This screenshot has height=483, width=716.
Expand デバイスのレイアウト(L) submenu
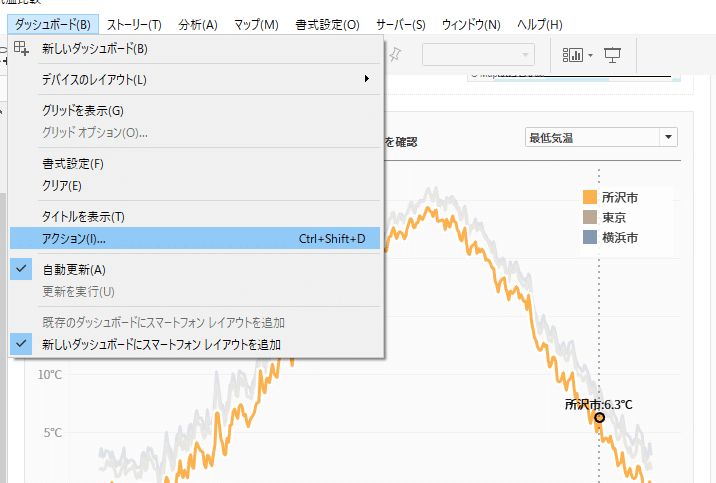pyautogui.click(x=195, y=79)
